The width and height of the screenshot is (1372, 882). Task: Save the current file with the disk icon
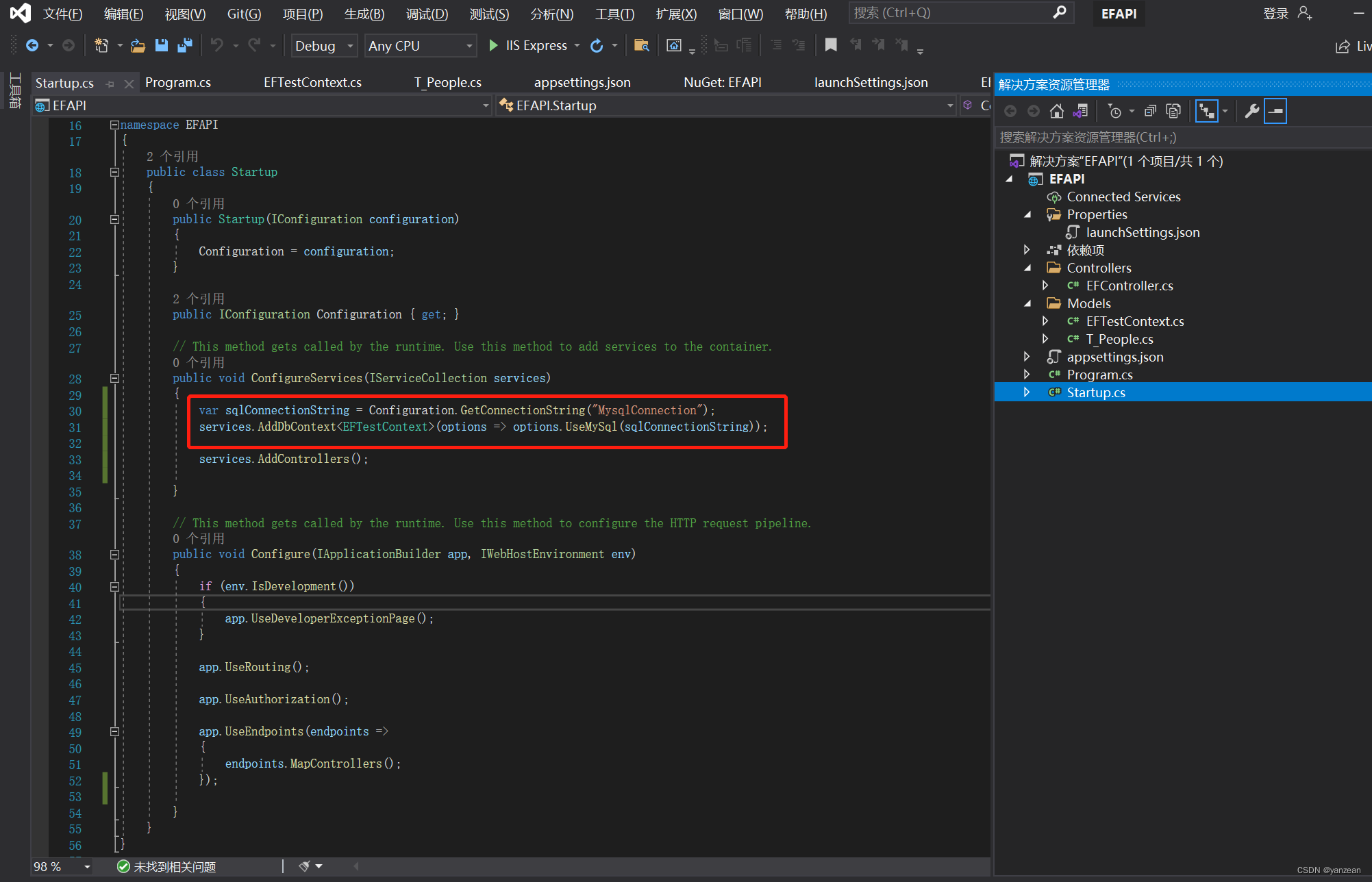[x=162, y=46]
